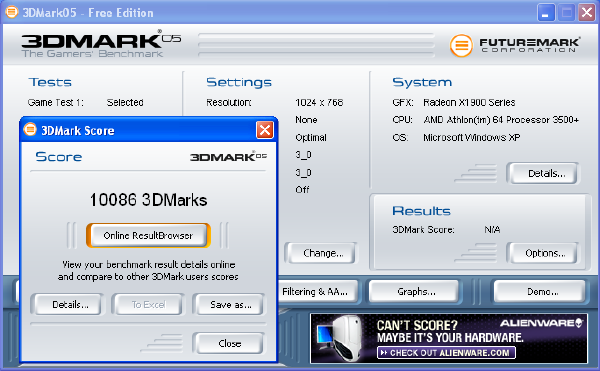
Task: Click the disabled maximize window button
Action: click(x=567, y=13)
